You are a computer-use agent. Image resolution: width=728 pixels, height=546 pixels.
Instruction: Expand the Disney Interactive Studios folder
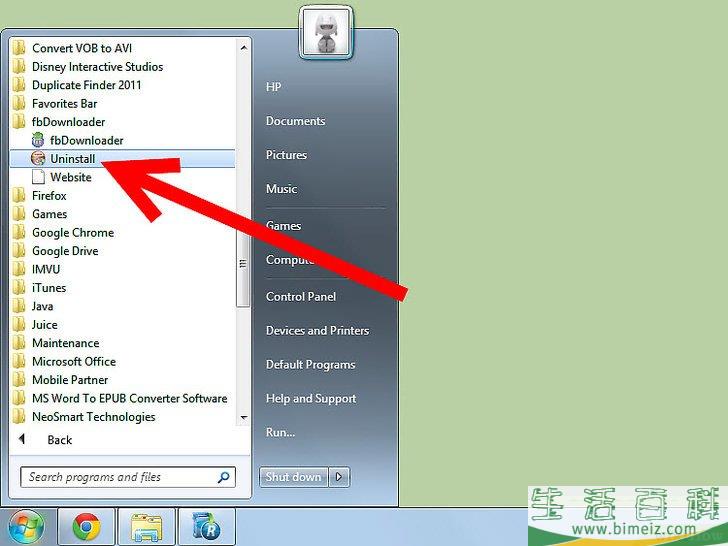tap(98, 67)
